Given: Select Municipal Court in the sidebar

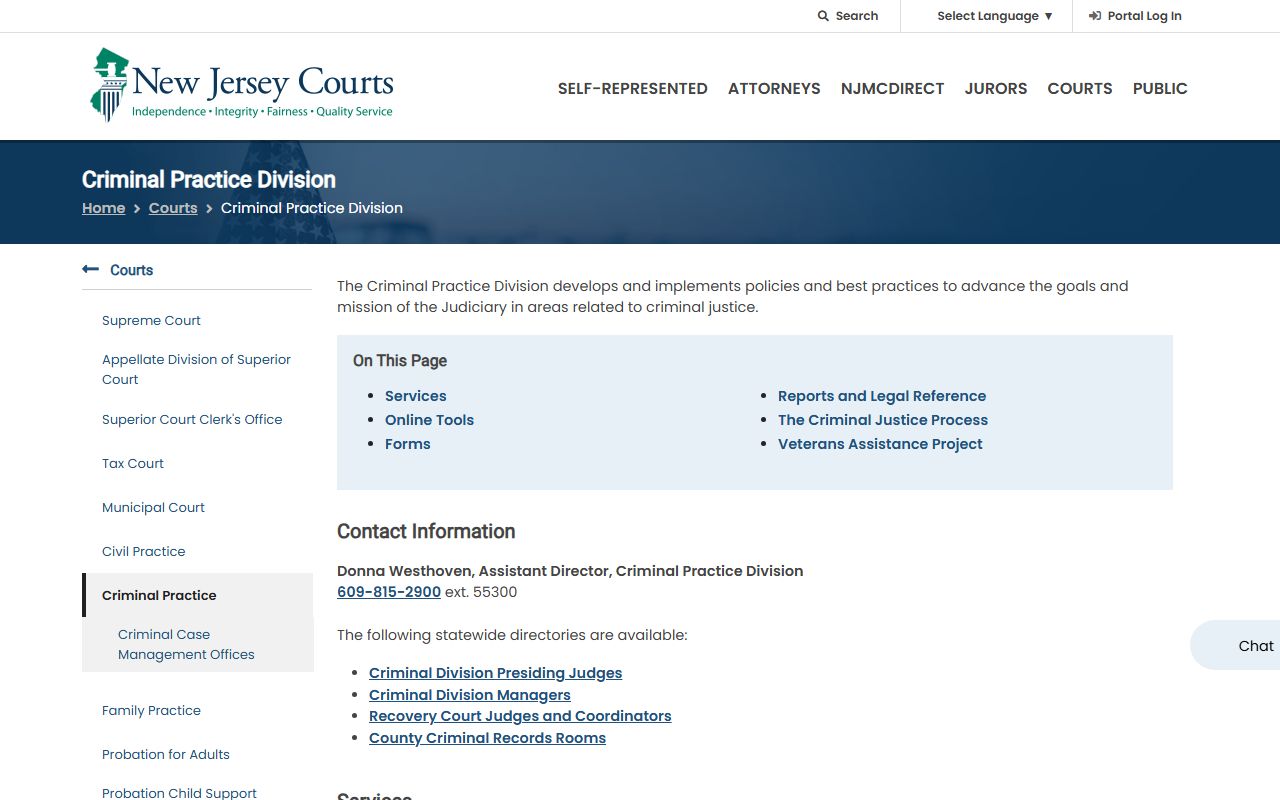Looking at the screenshot, I should pos(153,507).
